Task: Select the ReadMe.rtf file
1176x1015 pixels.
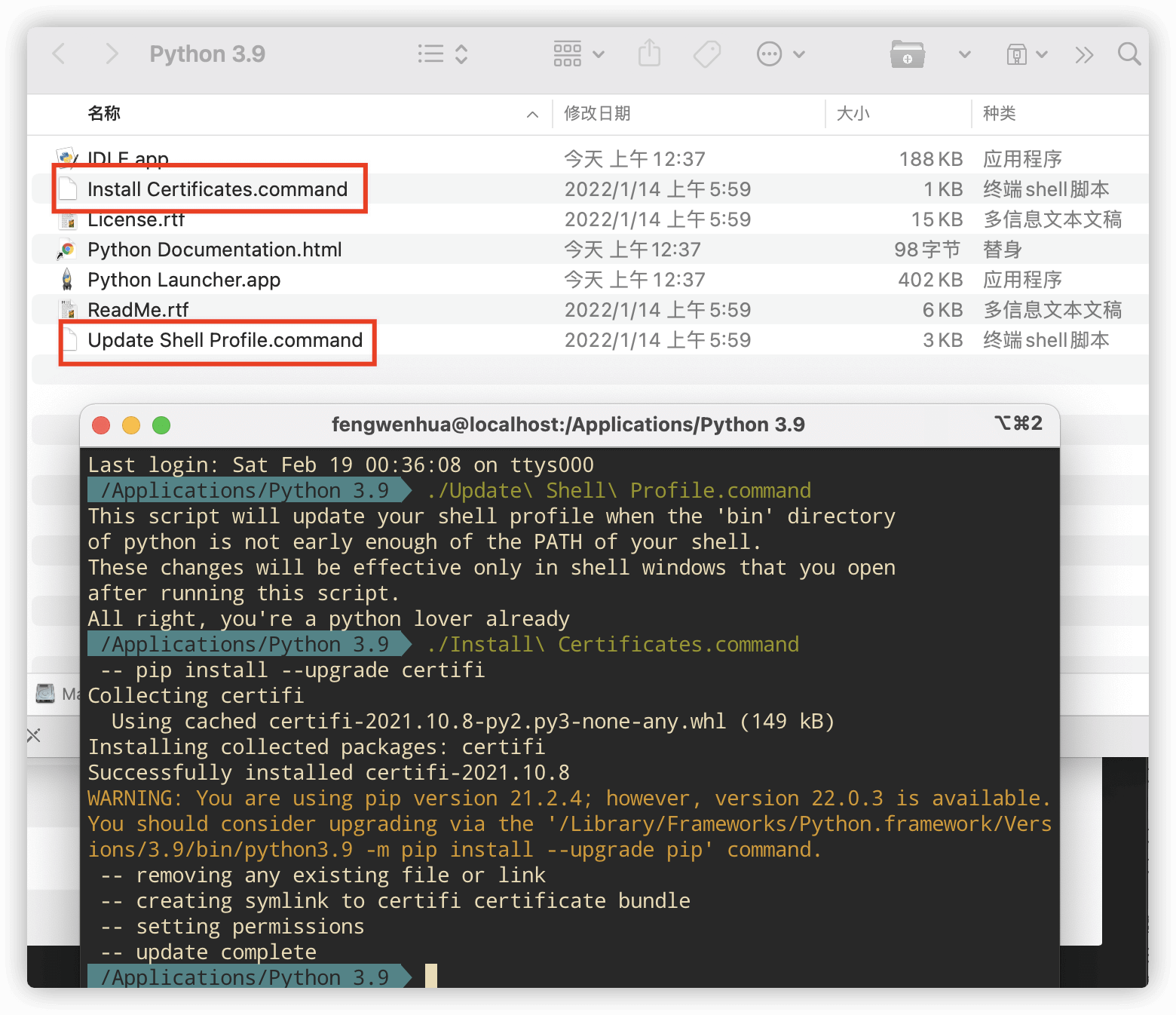Action: tap(588, 309)
